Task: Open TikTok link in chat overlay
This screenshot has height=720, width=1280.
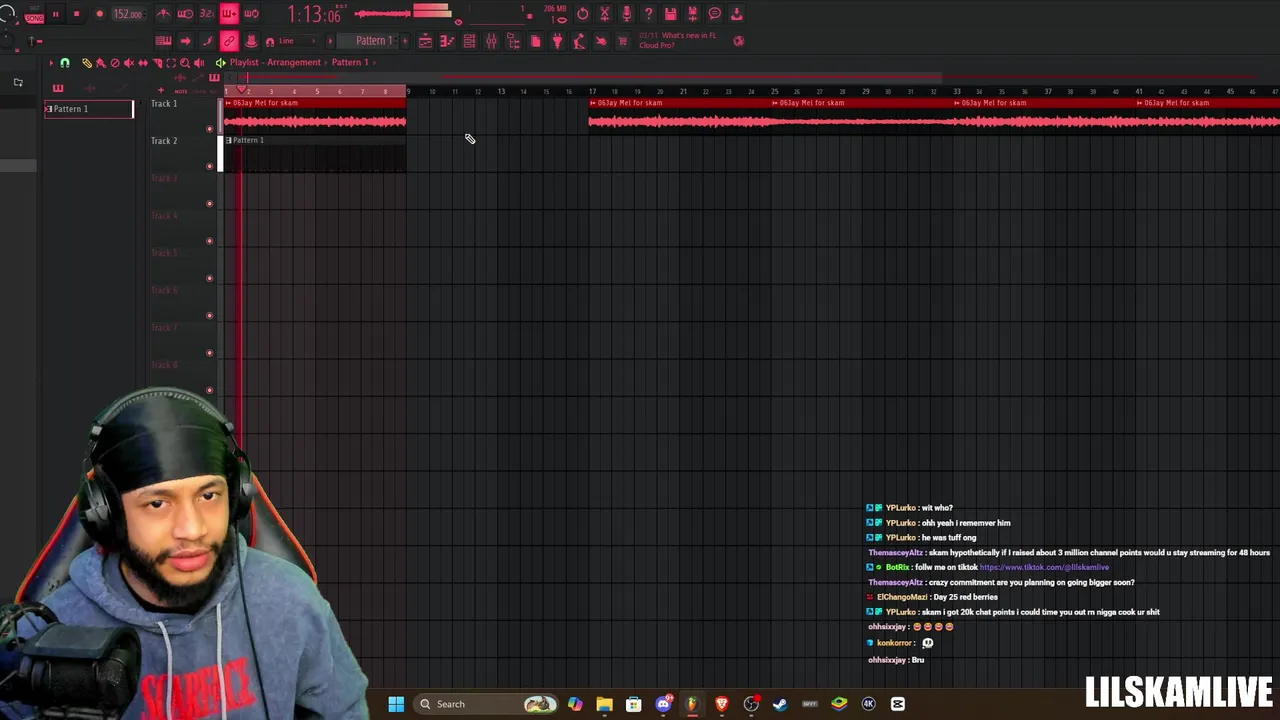Action: coord(1044,567)
